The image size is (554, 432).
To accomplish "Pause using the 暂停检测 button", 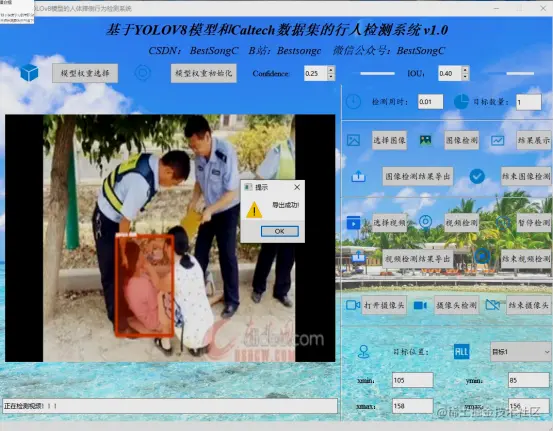I will click(x=534, y=223).
